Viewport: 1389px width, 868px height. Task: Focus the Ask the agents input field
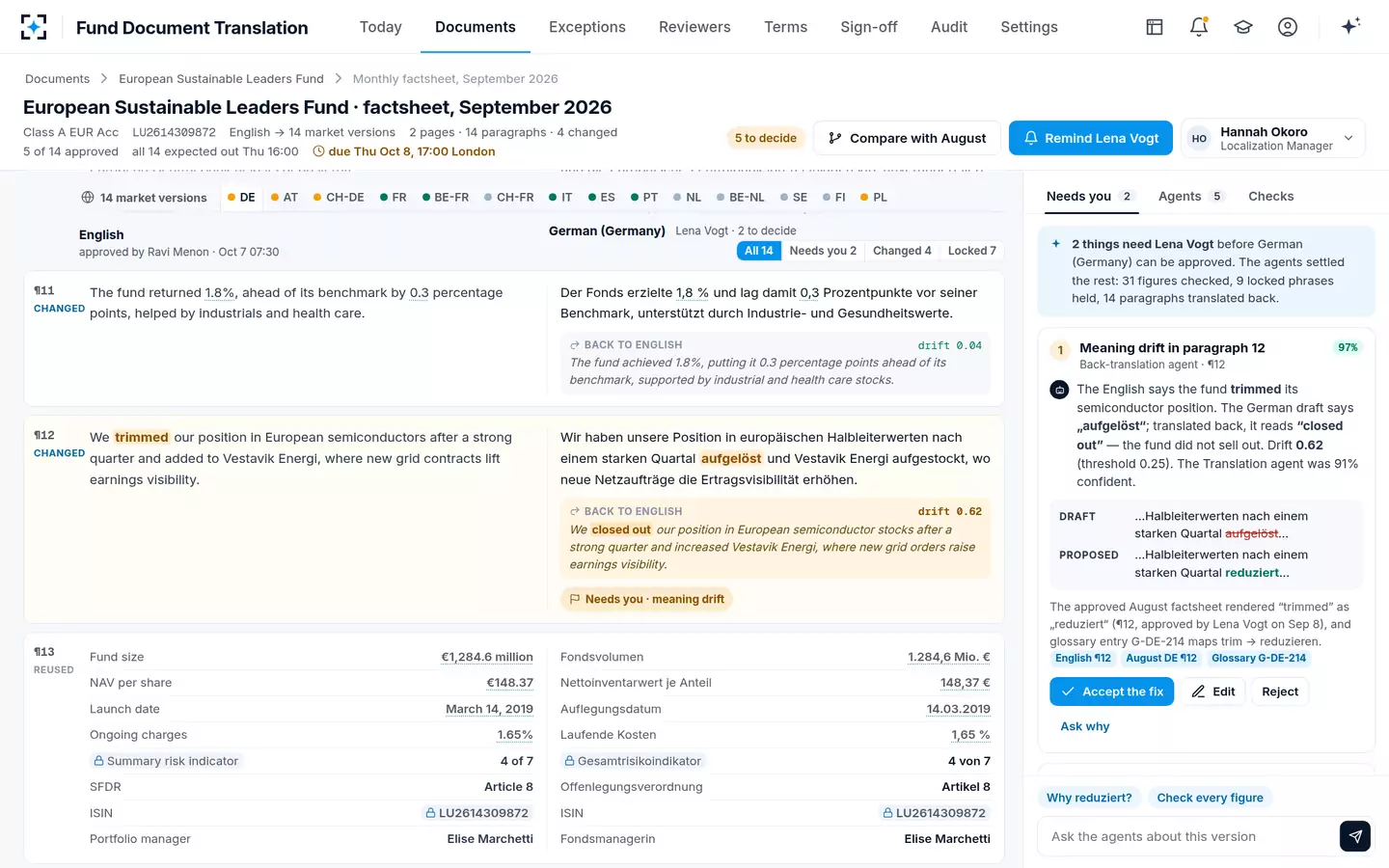pyautogui.click(x=1188, y=836)
